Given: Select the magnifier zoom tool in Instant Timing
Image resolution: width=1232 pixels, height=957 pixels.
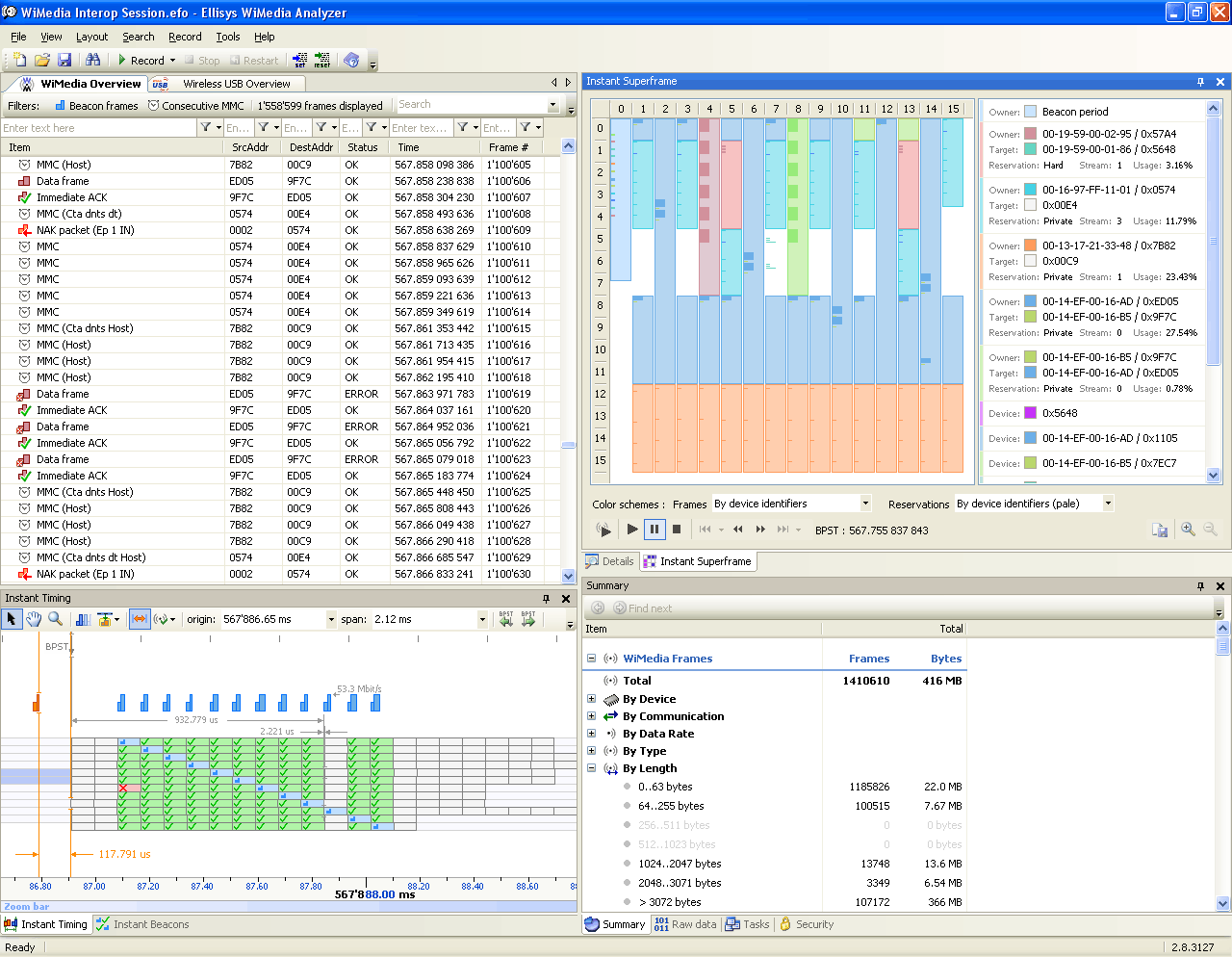Looking at the screenshot, I should (56, 619).
